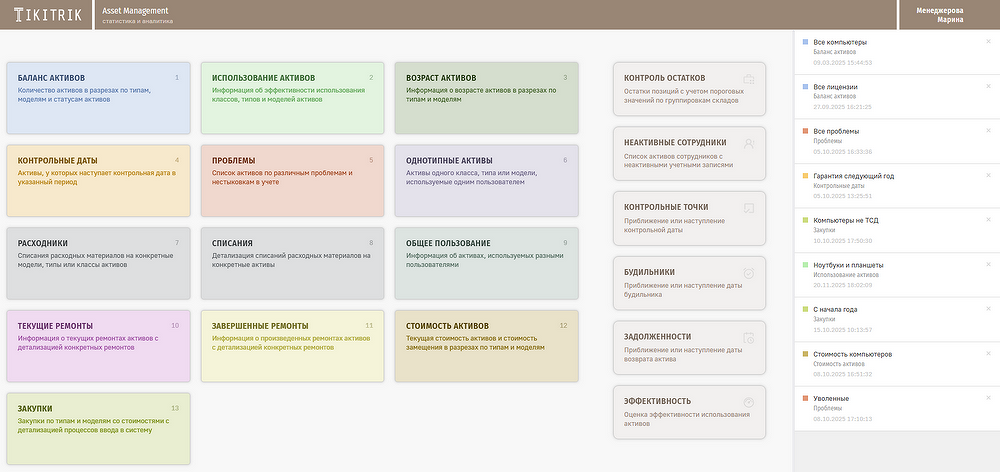
Task: Open the Текущие ремонты tile
Action: tap(97, 346)
